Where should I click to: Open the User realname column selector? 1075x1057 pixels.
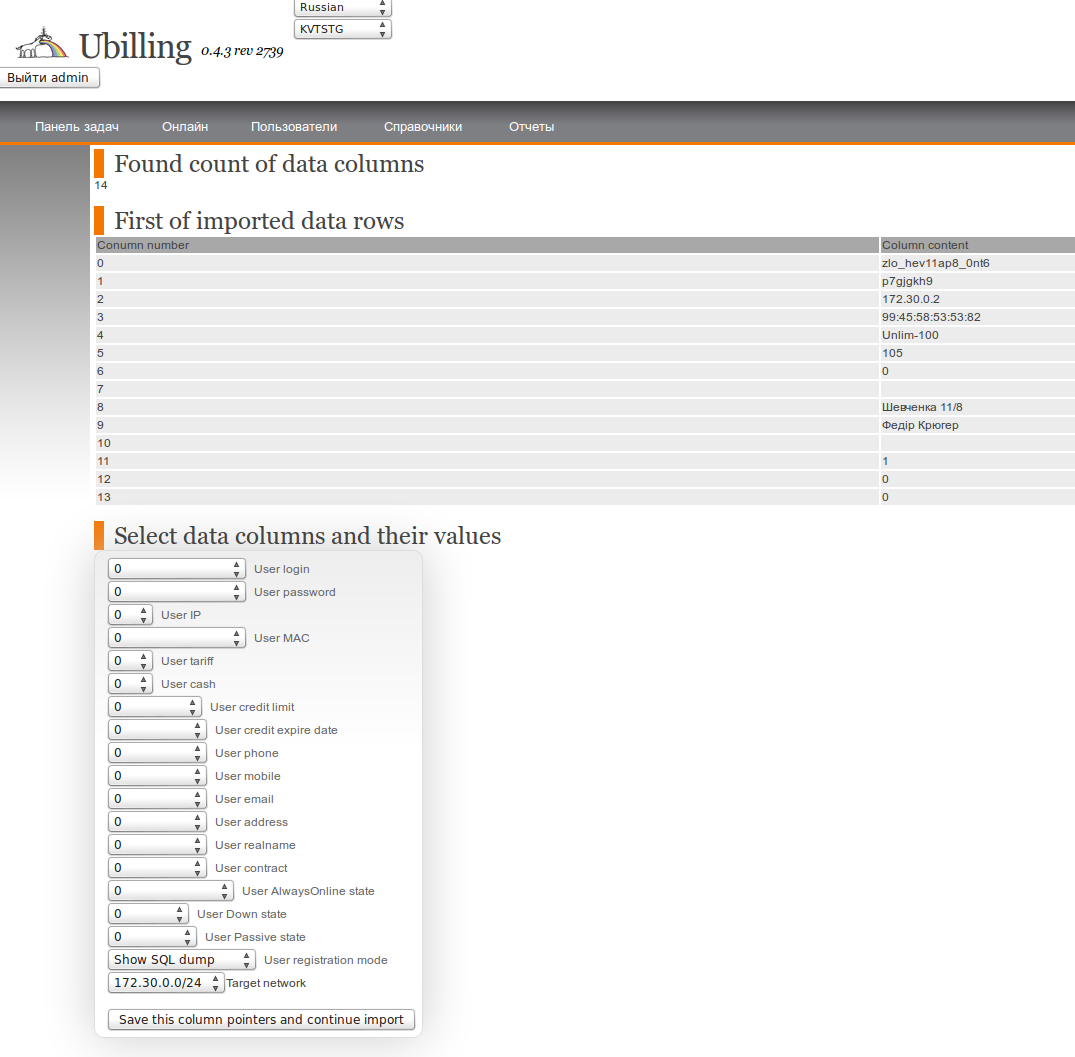(x=156, y=845)
